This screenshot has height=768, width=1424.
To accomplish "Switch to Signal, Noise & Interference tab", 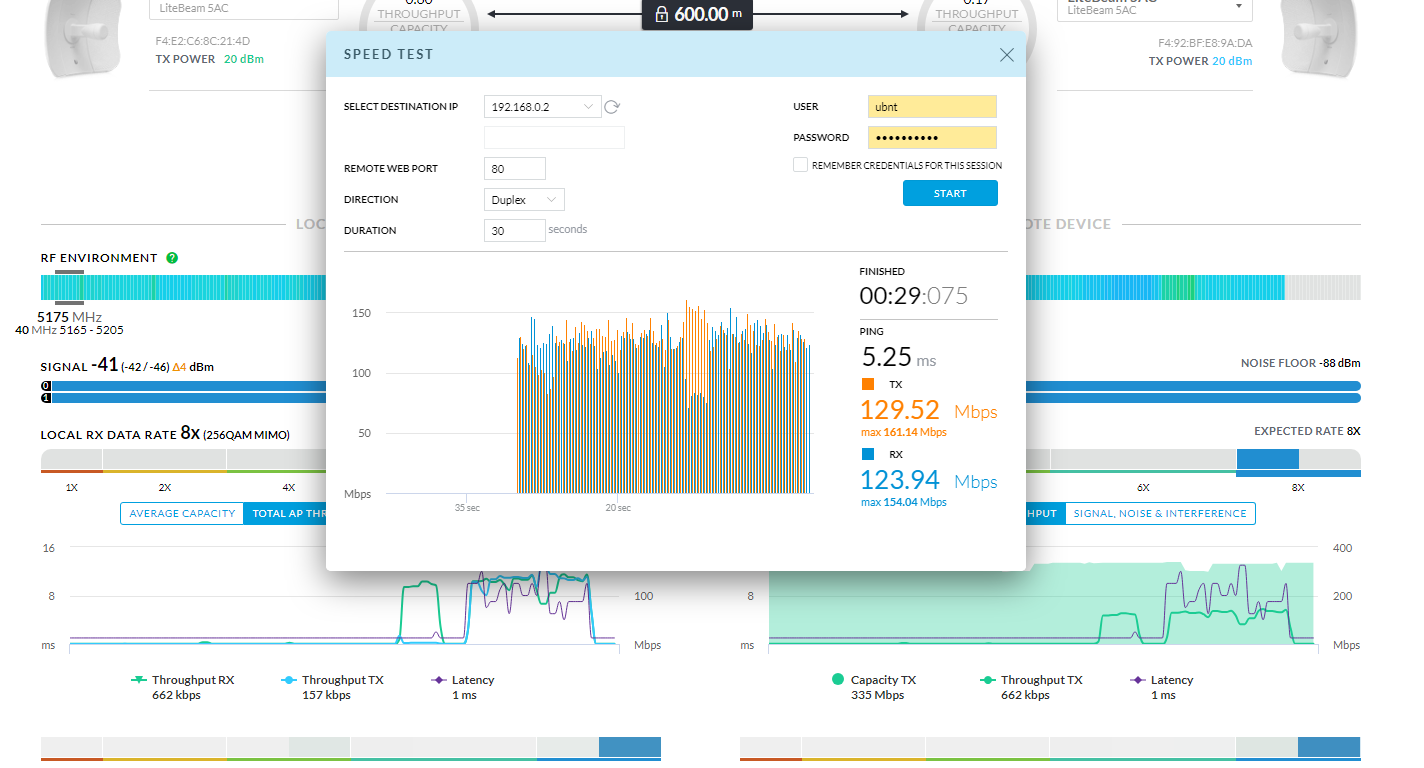I will [1160, 513].
